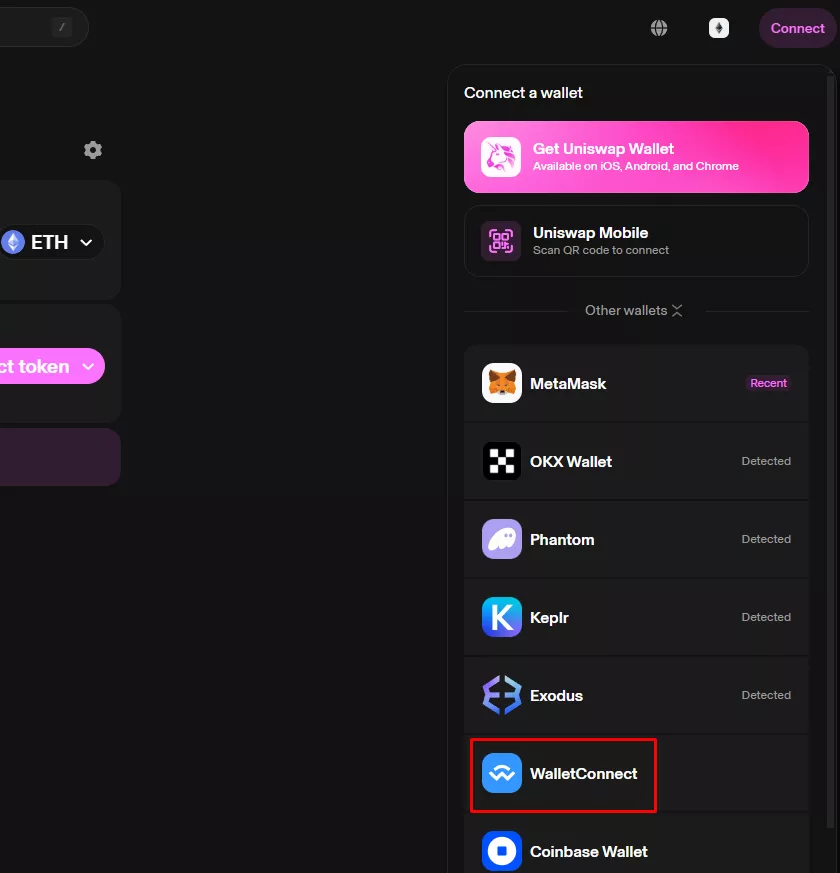The height and width of the screenshot is (873, 840).
Task: Open the Ethereum network selector icon
Action: (719, 28)
